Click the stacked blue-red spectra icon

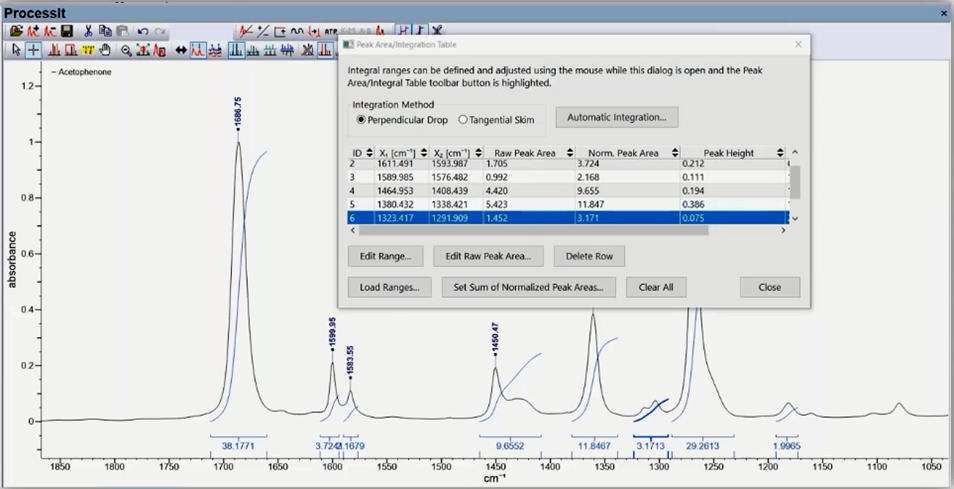(215, 50)
